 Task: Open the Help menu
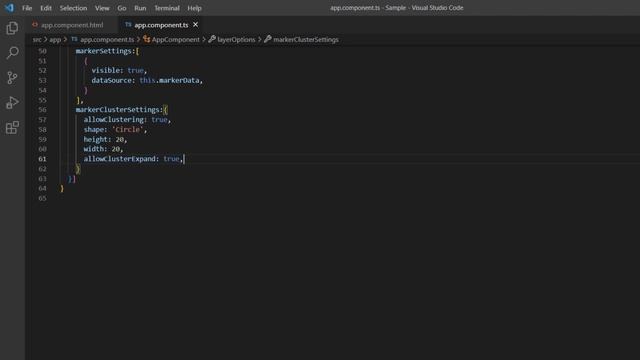(194, 8)
